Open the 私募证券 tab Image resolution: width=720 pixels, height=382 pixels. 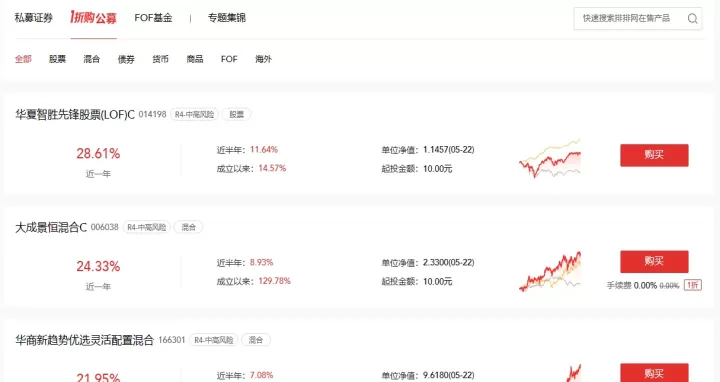[x=34, y=18]
